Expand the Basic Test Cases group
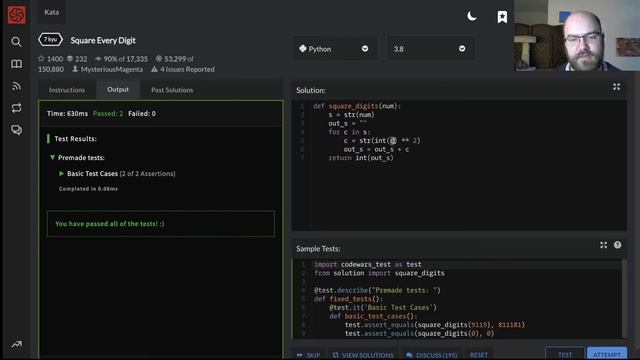This screenshot has height=360, width=640. pyautogui.click(x=61, y=173)
